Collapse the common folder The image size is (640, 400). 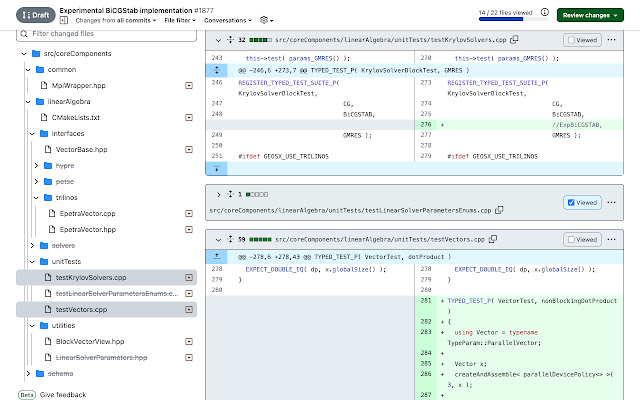pyautogui.click(x=28, y=69)
